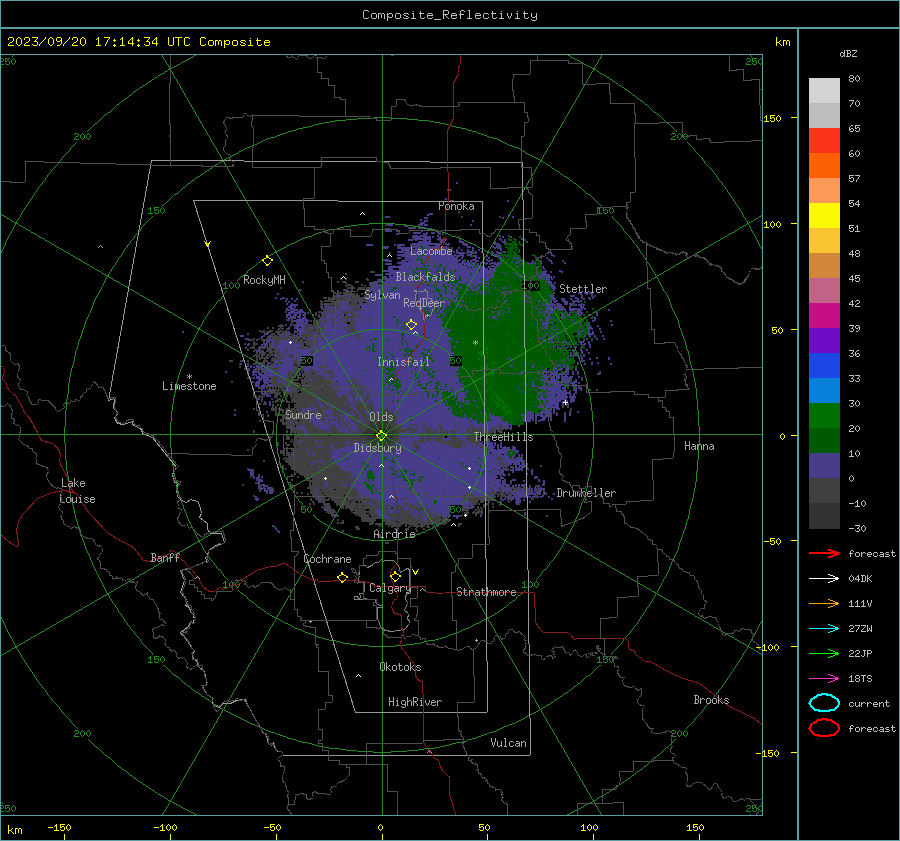This screenshot has height=841, width=900.
Task: Click the red 65-60 dBZ color swatch
Action: point(824,141)
